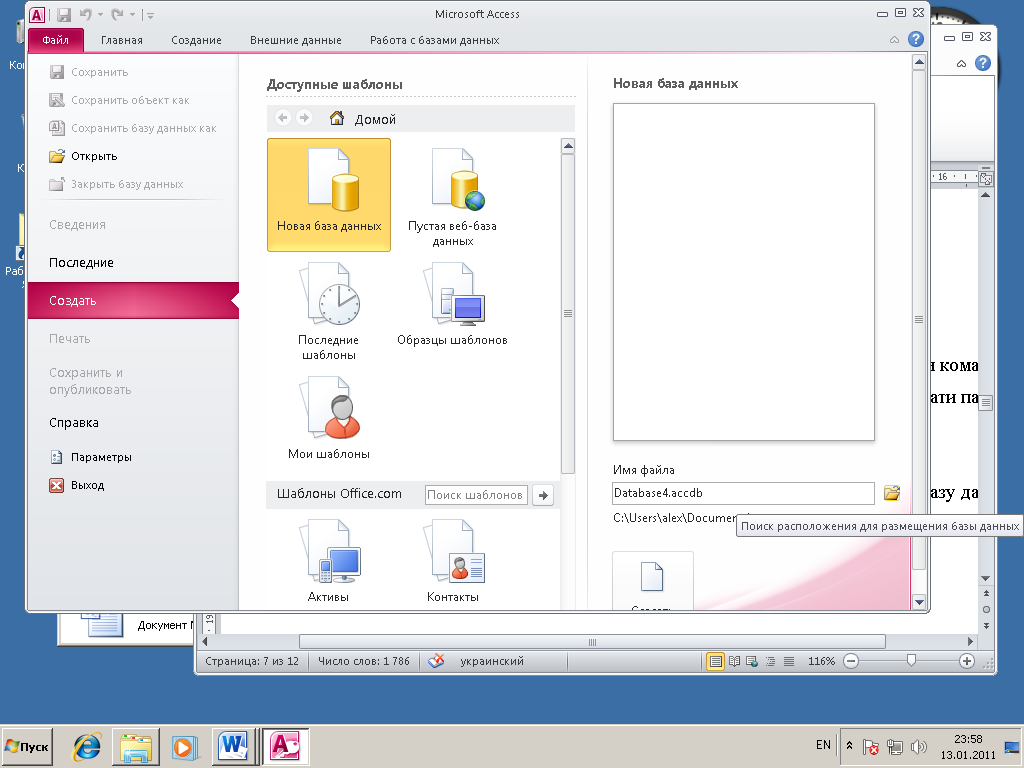Select the Контакты Office.com template
The height and width of the screenshot is (768, 1024).
453,560
